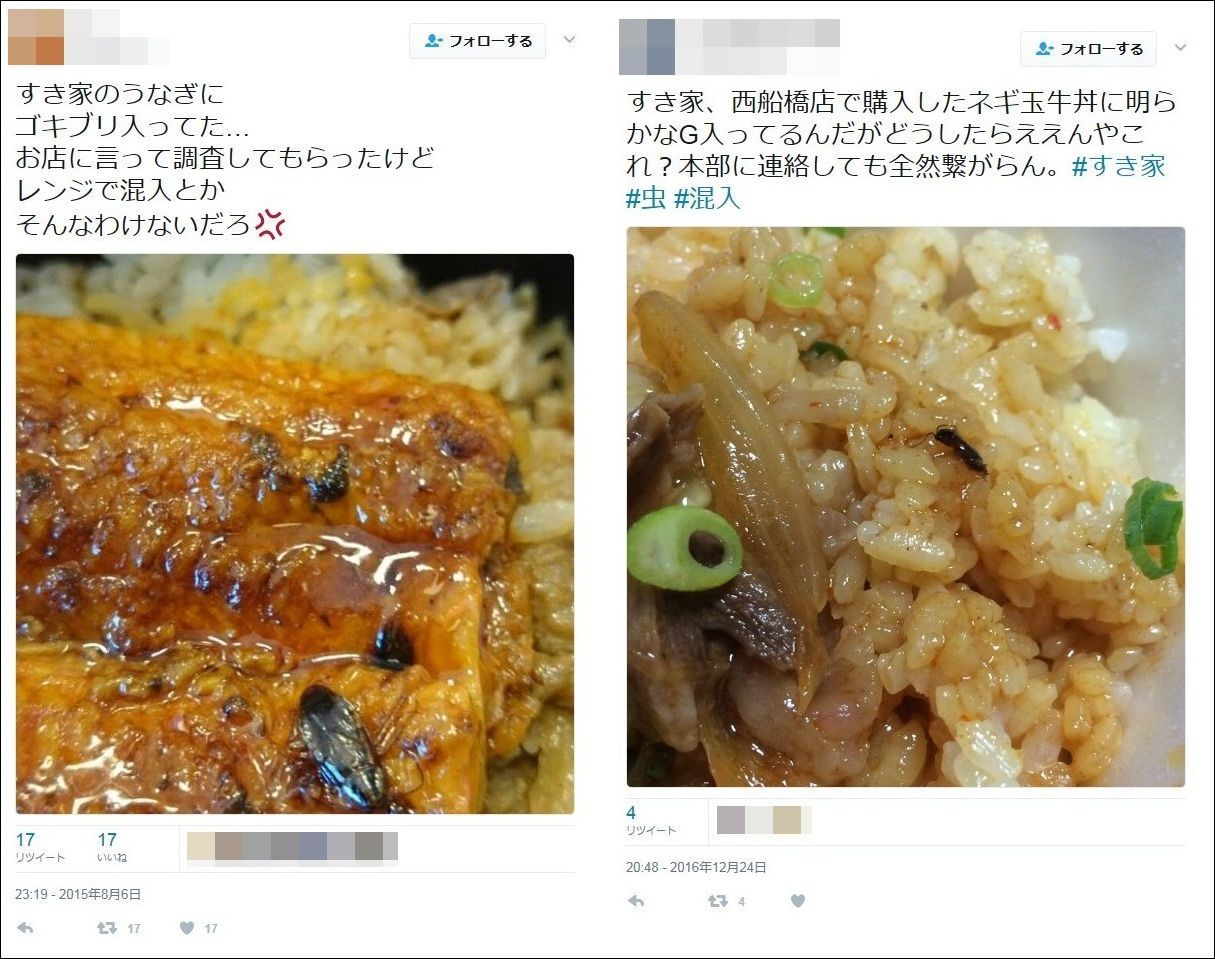The height and width of the screenshot is (959, 1215).
Task: Click left tweet author's avatar
Action: coord(36,37)
